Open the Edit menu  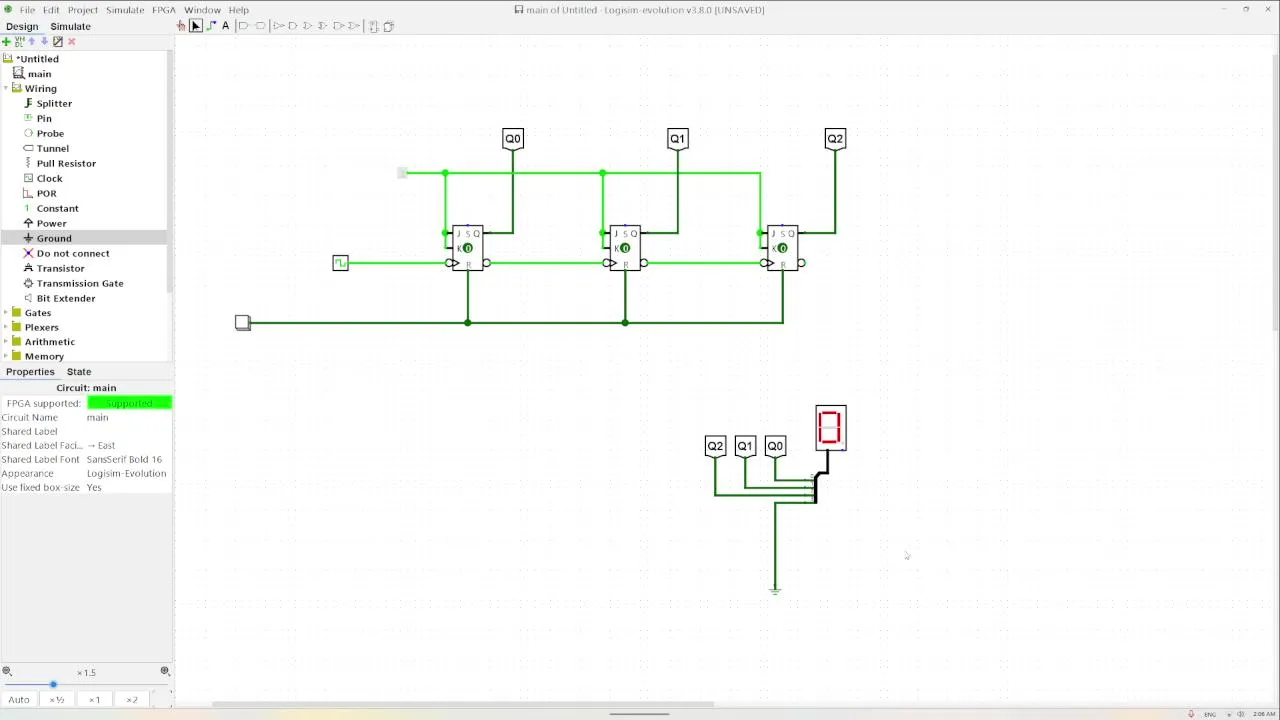tap(51, 10)
